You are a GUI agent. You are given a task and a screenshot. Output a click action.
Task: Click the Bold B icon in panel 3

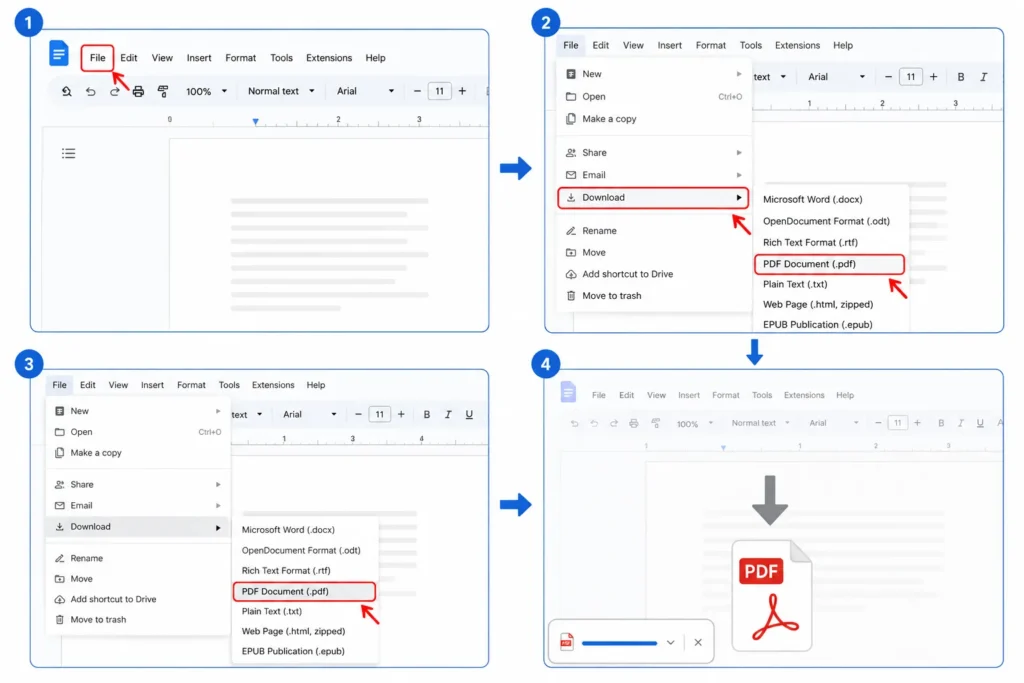pos(426,415)
